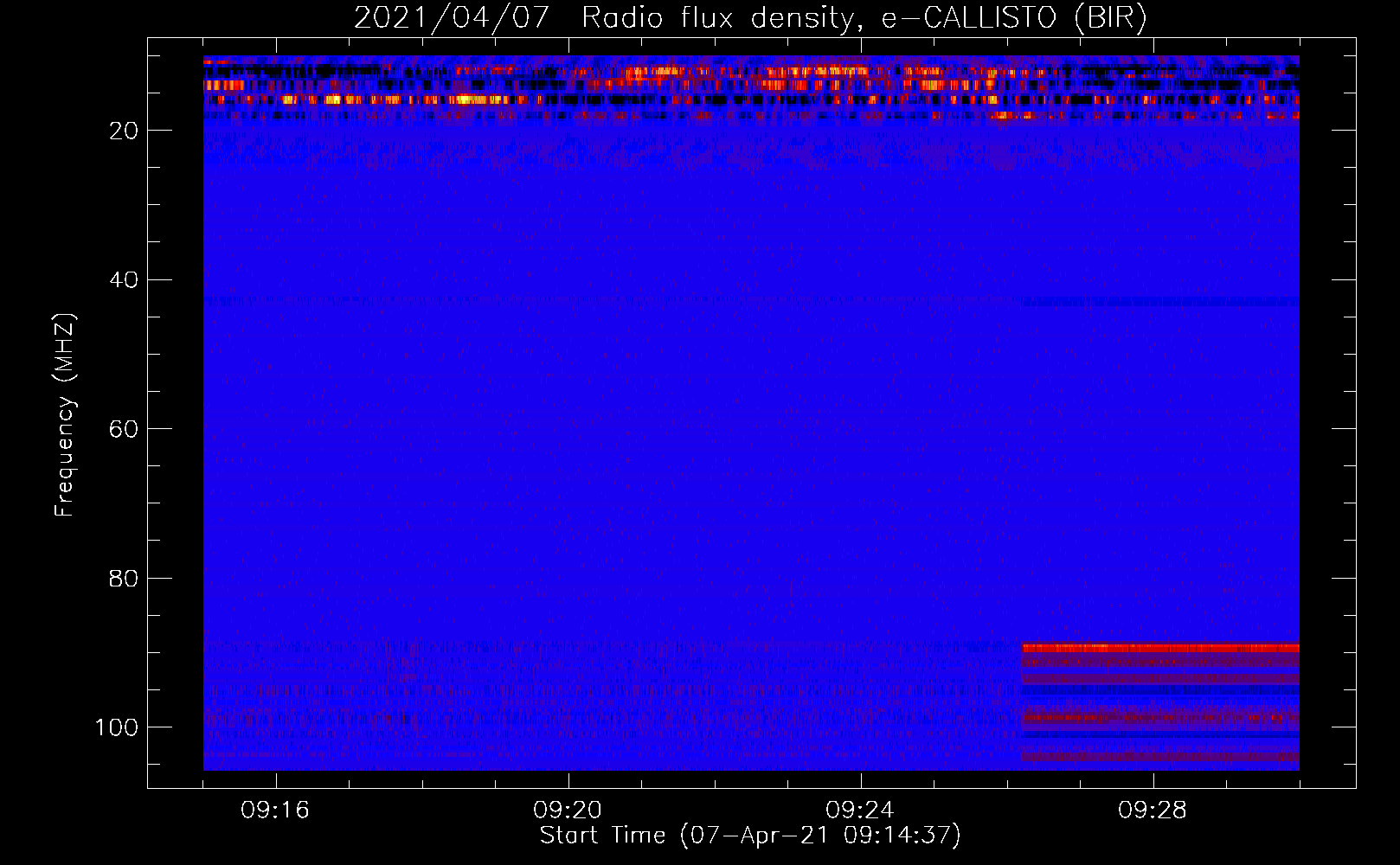Click the time tick label "09:20"

[x=568, y=811]
